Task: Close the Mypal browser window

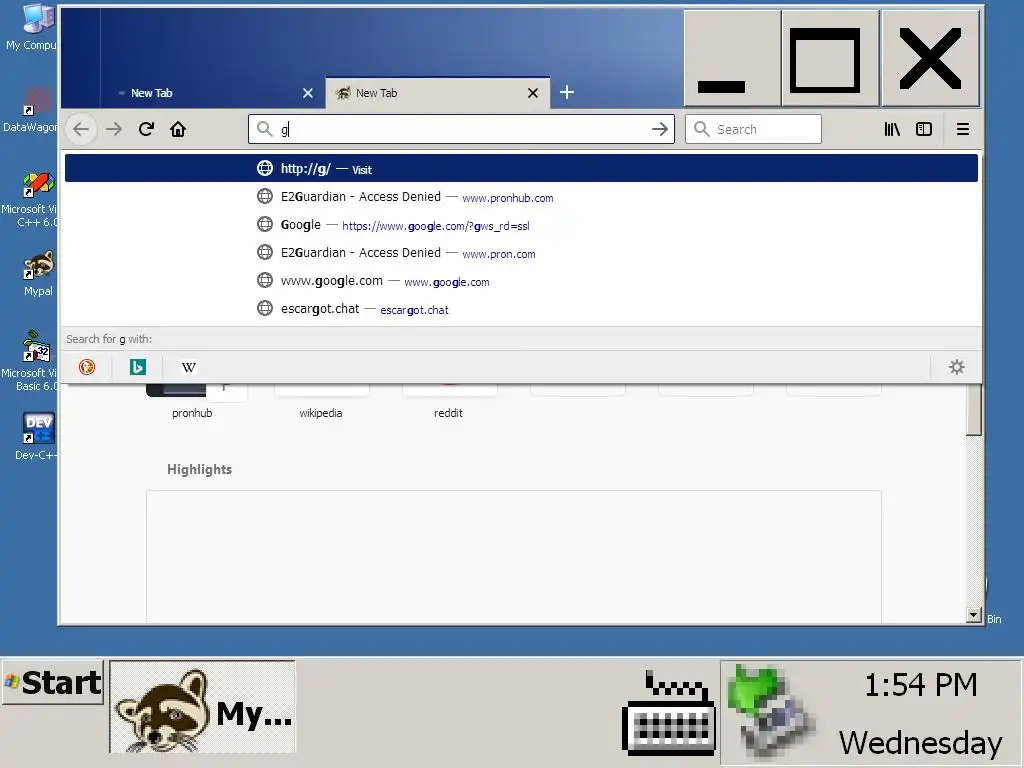Action: point(931,57)
